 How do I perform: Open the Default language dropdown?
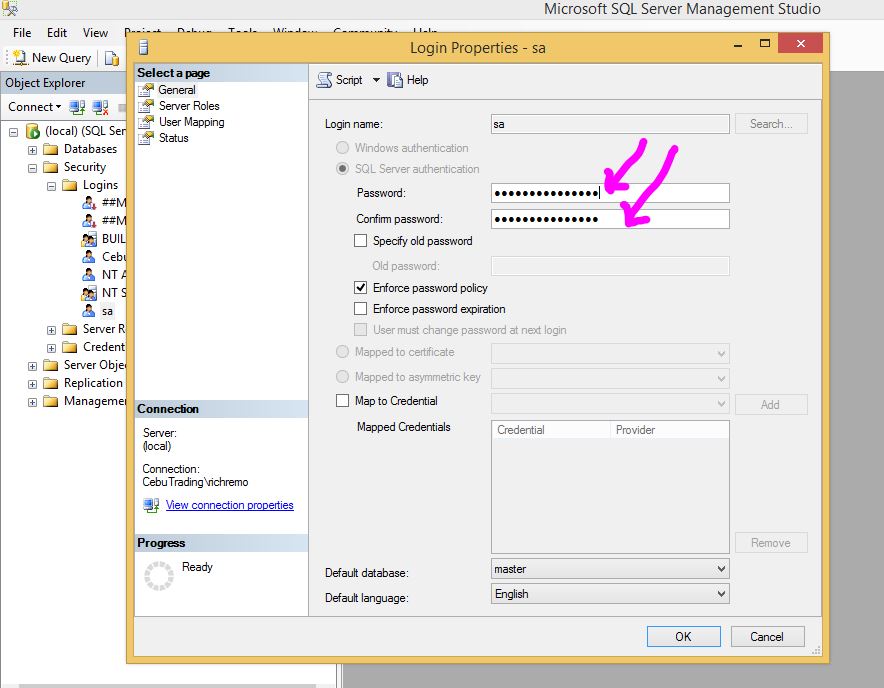pyautogui.click(x=721, y=594)
